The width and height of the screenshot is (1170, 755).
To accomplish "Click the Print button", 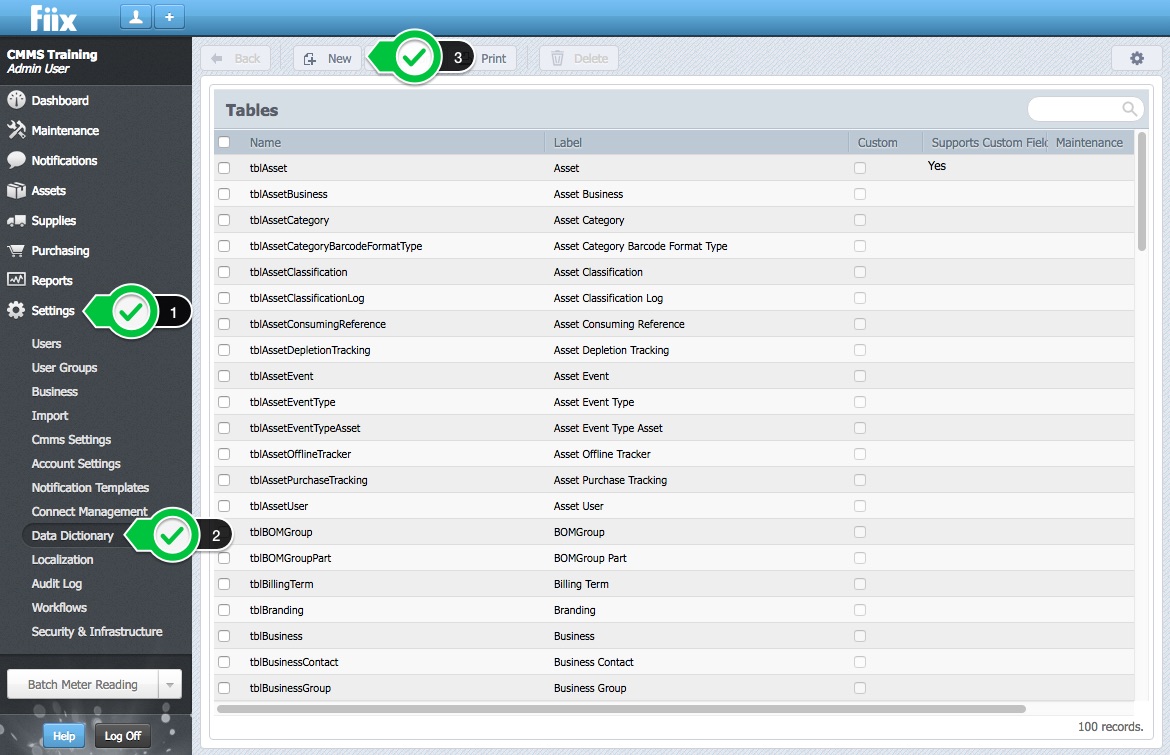I will click(x=493, y=58).
